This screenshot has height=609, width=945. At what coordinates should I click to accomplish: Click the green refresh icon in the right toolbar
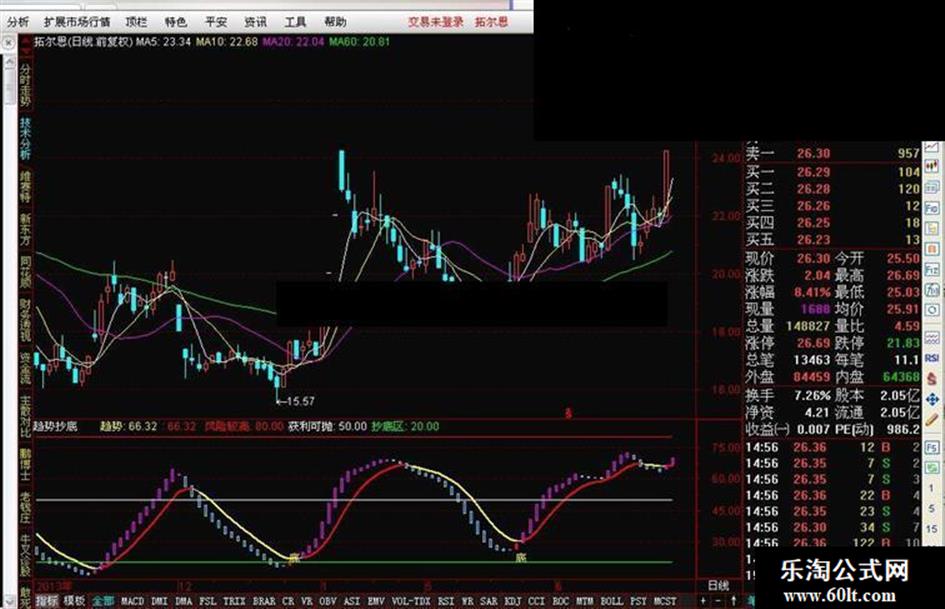pyautogui.click(x=932, y=467)
